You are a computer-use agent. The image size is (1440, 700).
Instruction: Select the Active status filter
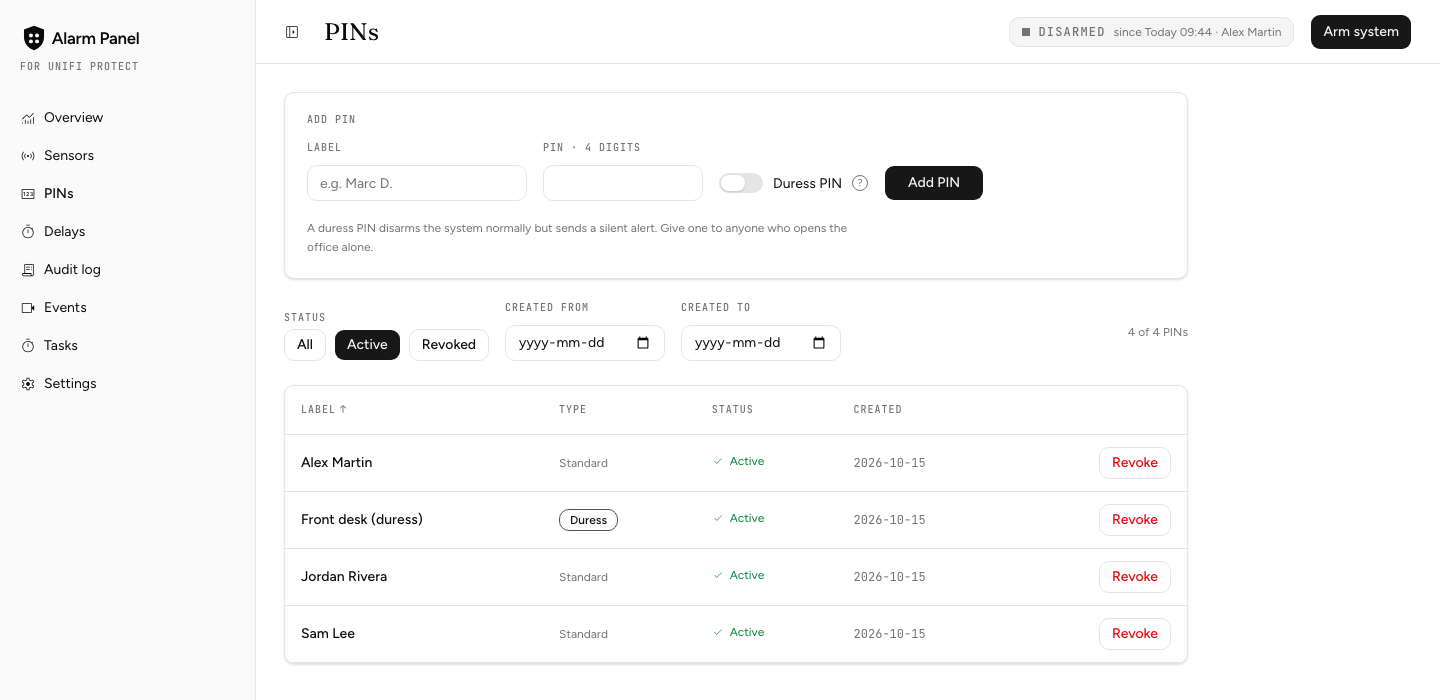click(367, 345)
